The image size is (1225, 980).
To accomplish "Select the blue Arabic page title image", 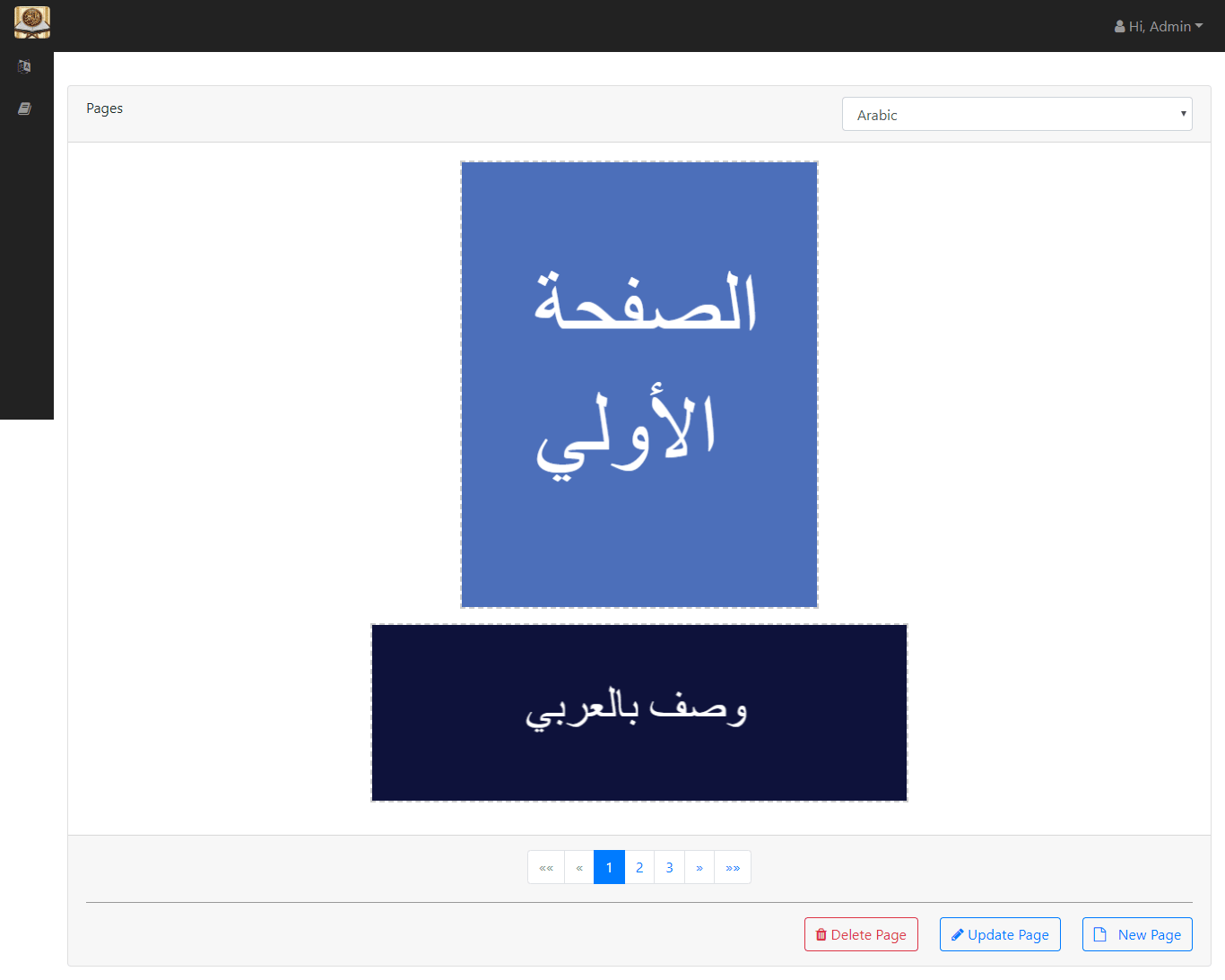I will pos(639,385).
